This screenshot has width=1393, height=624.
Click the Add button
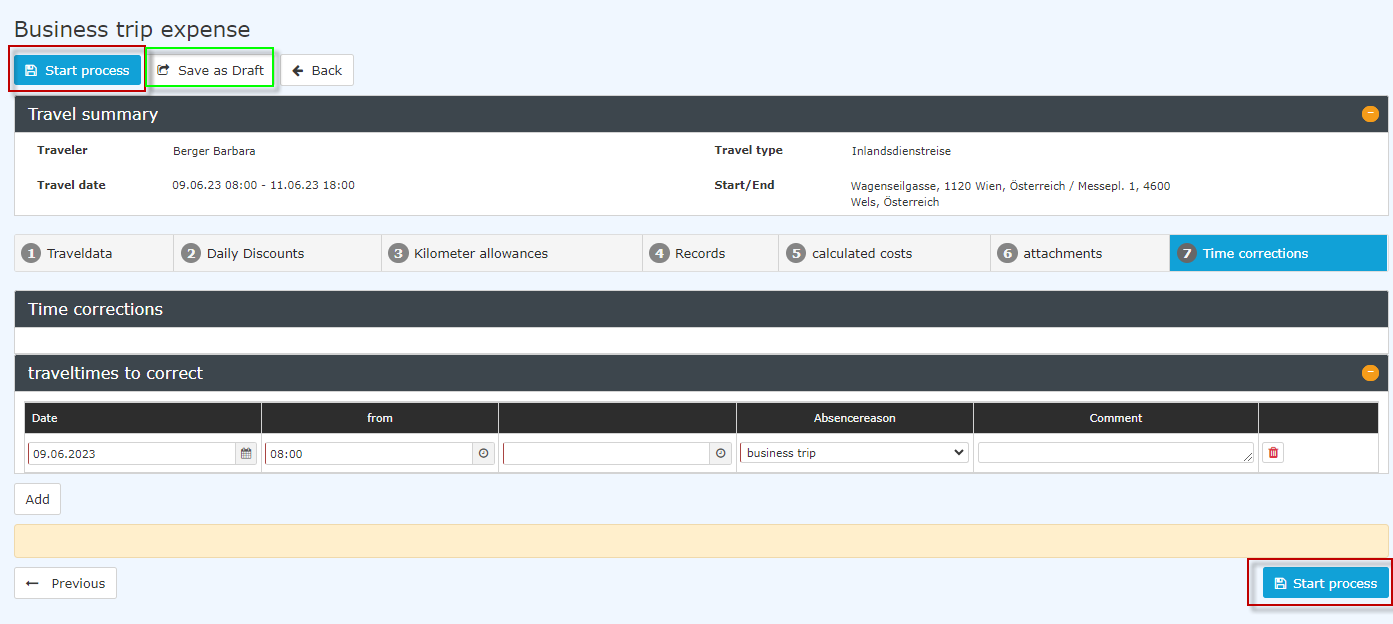pos(38,499)
